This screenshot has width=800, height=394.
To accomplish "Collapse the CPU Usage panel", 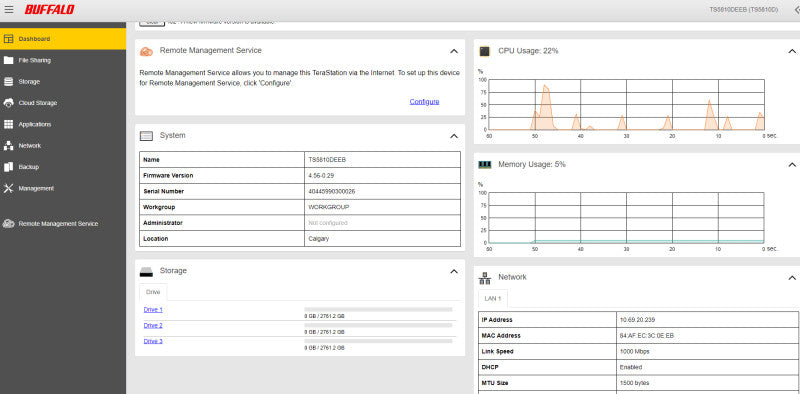I will tap(792, 51).
